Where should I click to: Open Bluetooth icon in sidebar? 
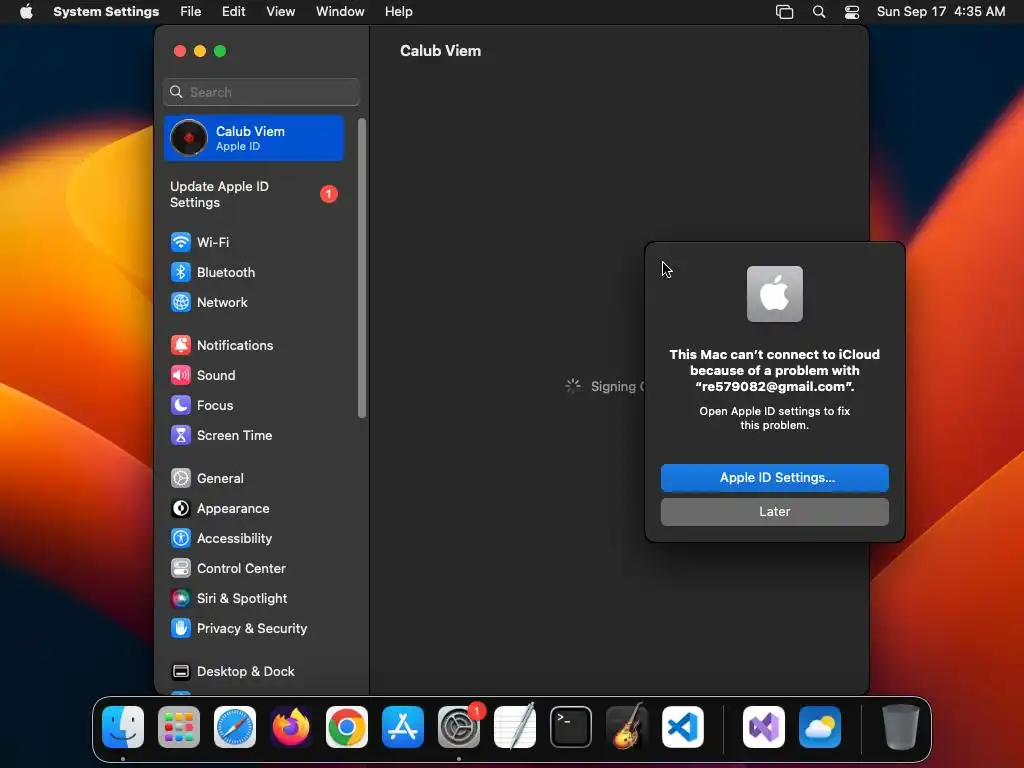(181, 272)
